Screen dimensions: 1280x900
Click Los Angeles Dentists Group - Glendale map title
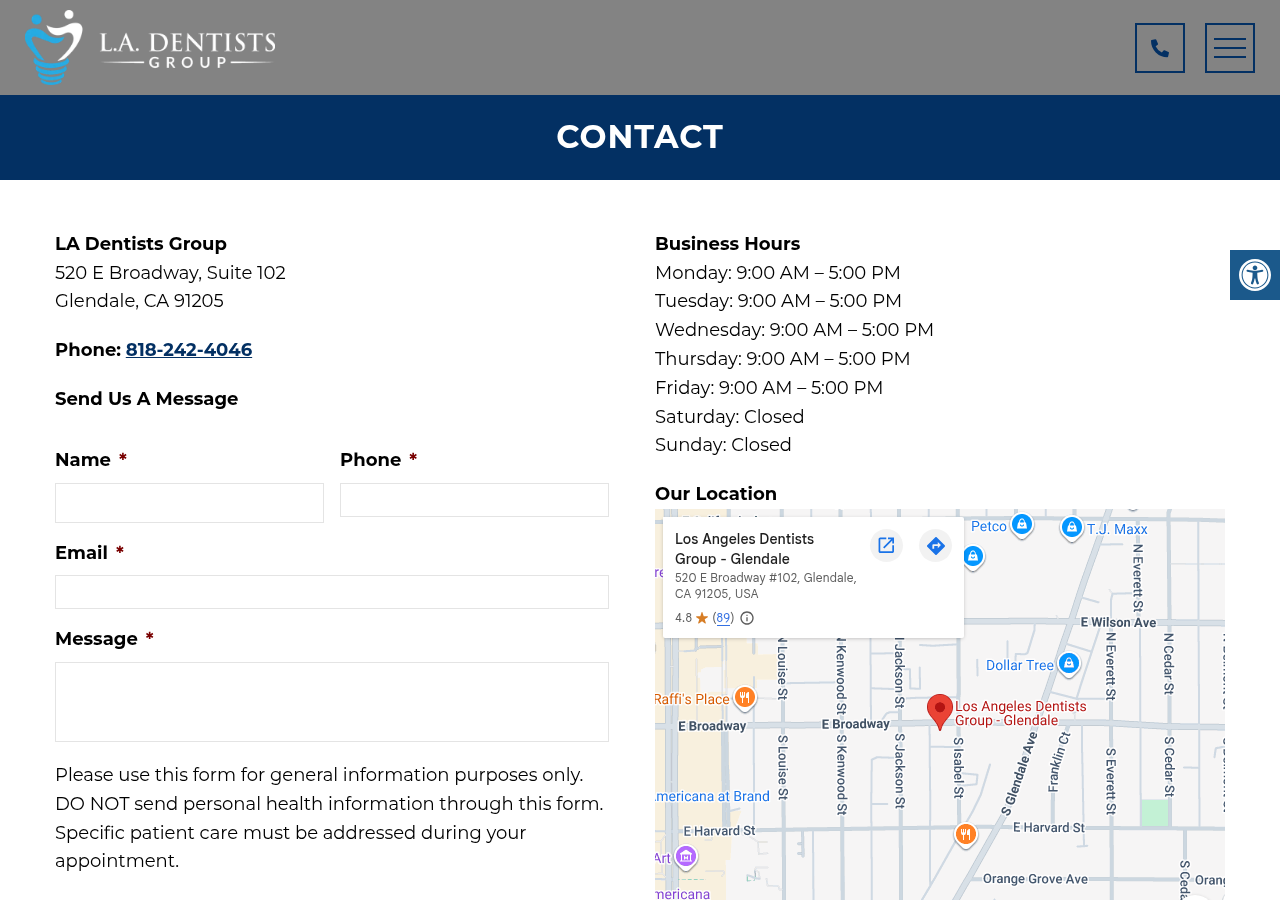coord(745,548)
